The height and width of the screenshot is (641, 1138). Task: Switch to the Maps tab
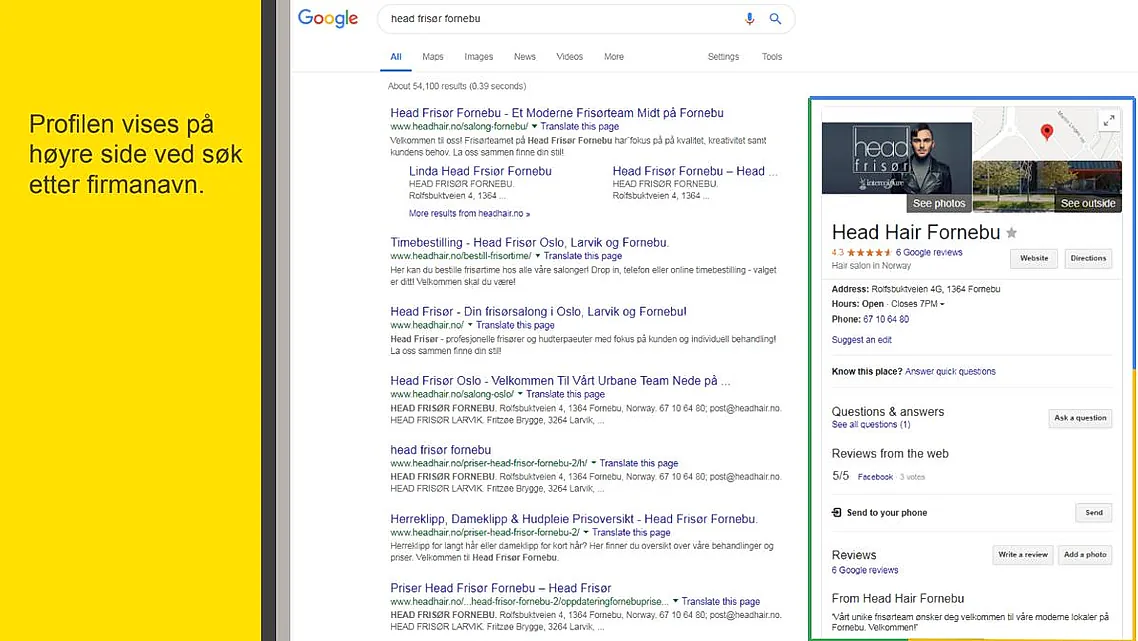(433, 57)
